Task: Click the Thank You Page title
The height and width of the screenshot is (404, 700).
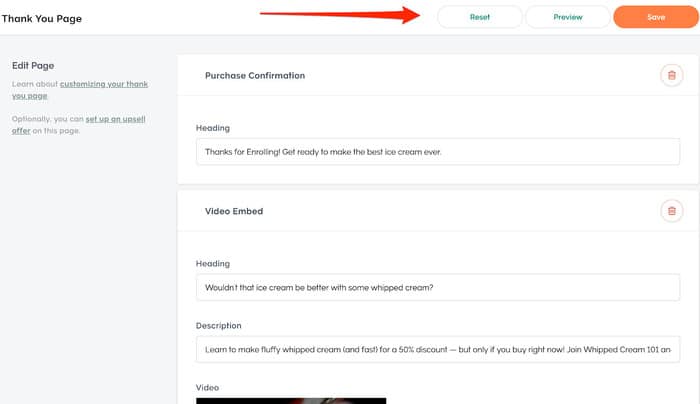Action: point(42,19)
